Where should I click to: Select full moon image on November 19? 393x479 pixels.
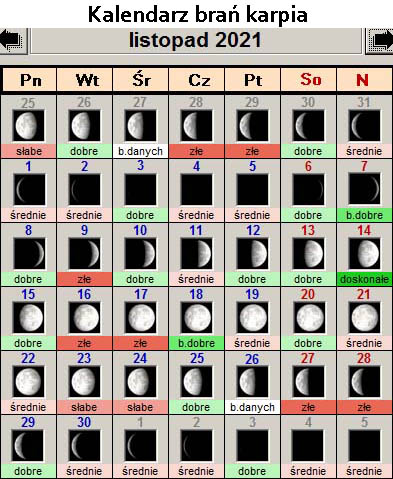point(252,318)
